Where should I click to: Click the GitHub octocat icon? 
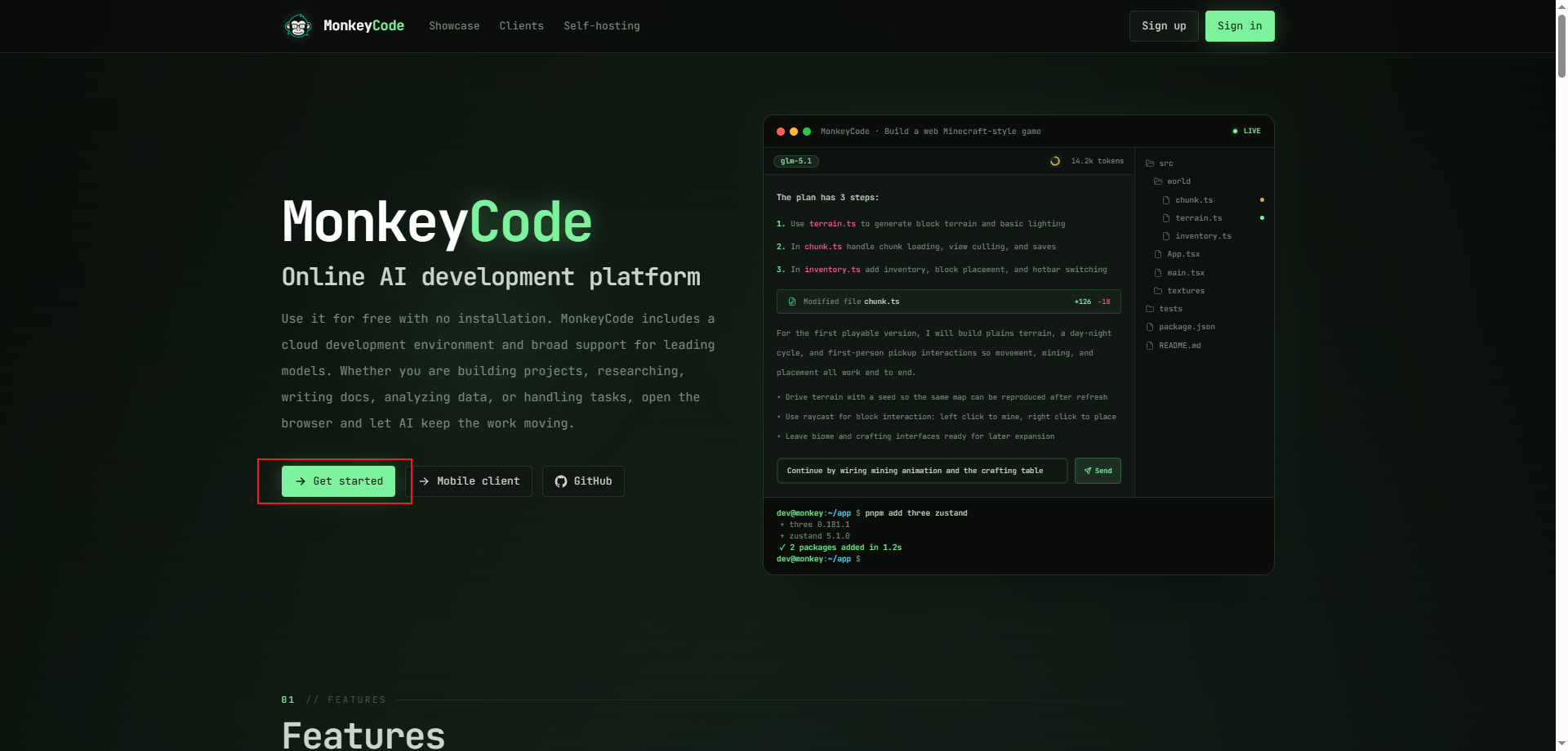561,481
